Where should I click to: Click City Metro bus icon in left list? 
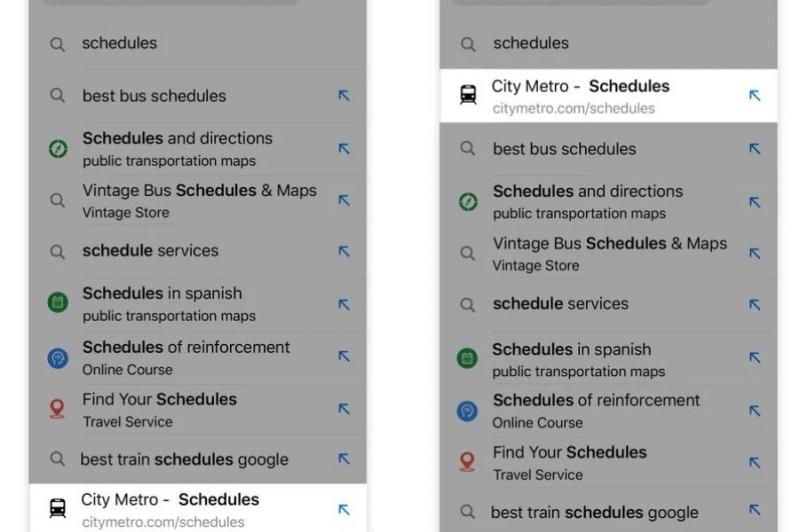click(x=58, y=509)
